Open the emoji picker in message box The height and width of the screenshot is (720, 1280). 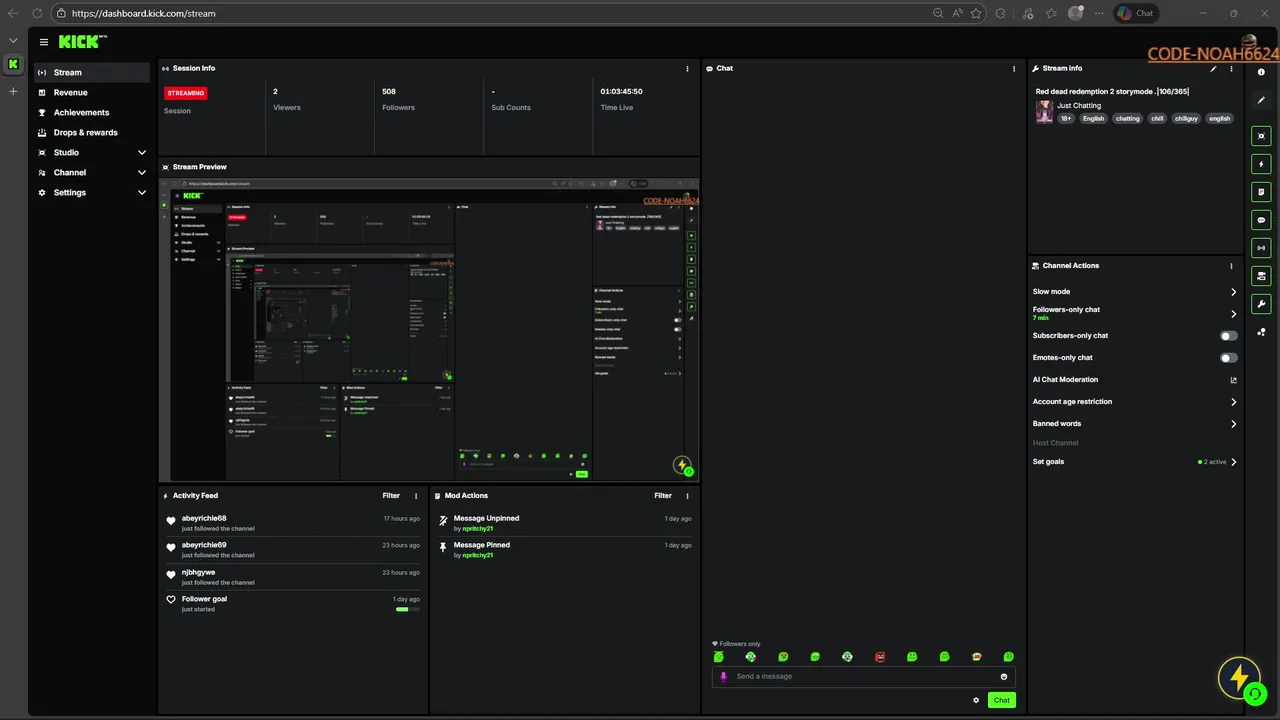click(1004, 677)
